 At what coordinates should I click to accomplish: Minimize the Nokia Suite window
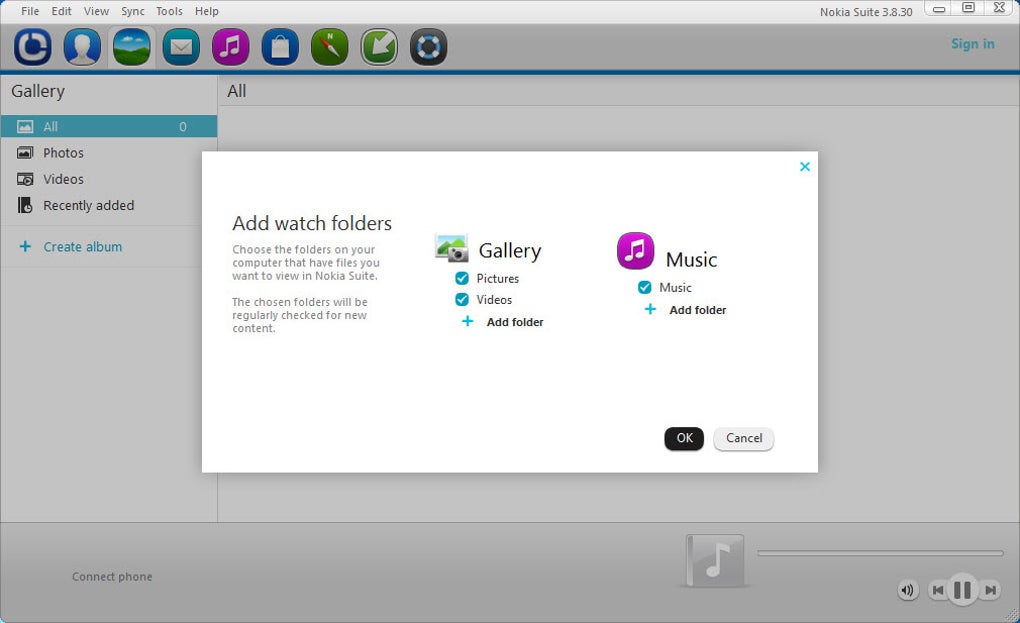point(939,9)
